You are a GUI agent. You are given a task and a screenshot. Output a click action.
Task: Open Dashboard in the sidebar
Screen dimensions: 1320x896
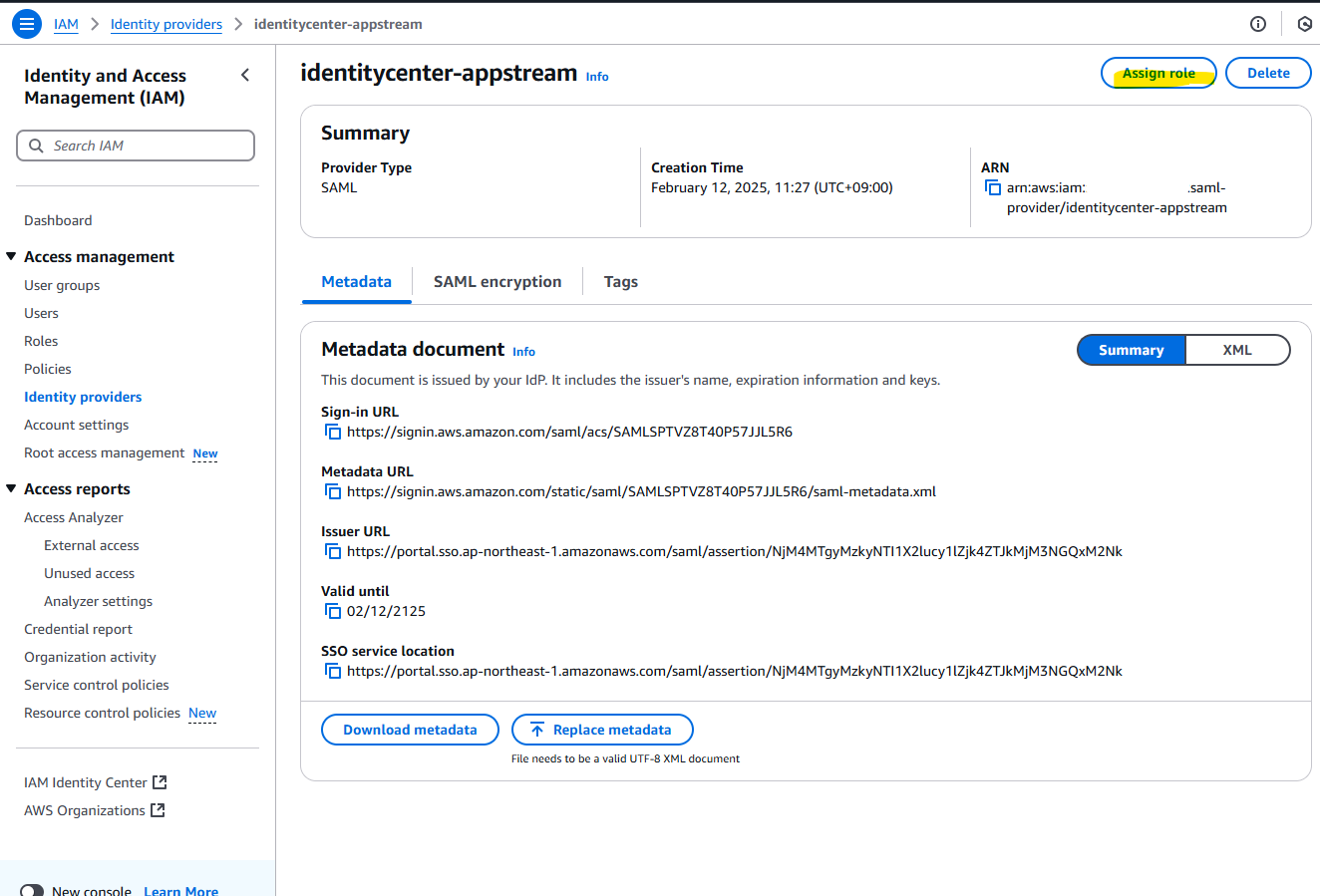click(58, 220)
